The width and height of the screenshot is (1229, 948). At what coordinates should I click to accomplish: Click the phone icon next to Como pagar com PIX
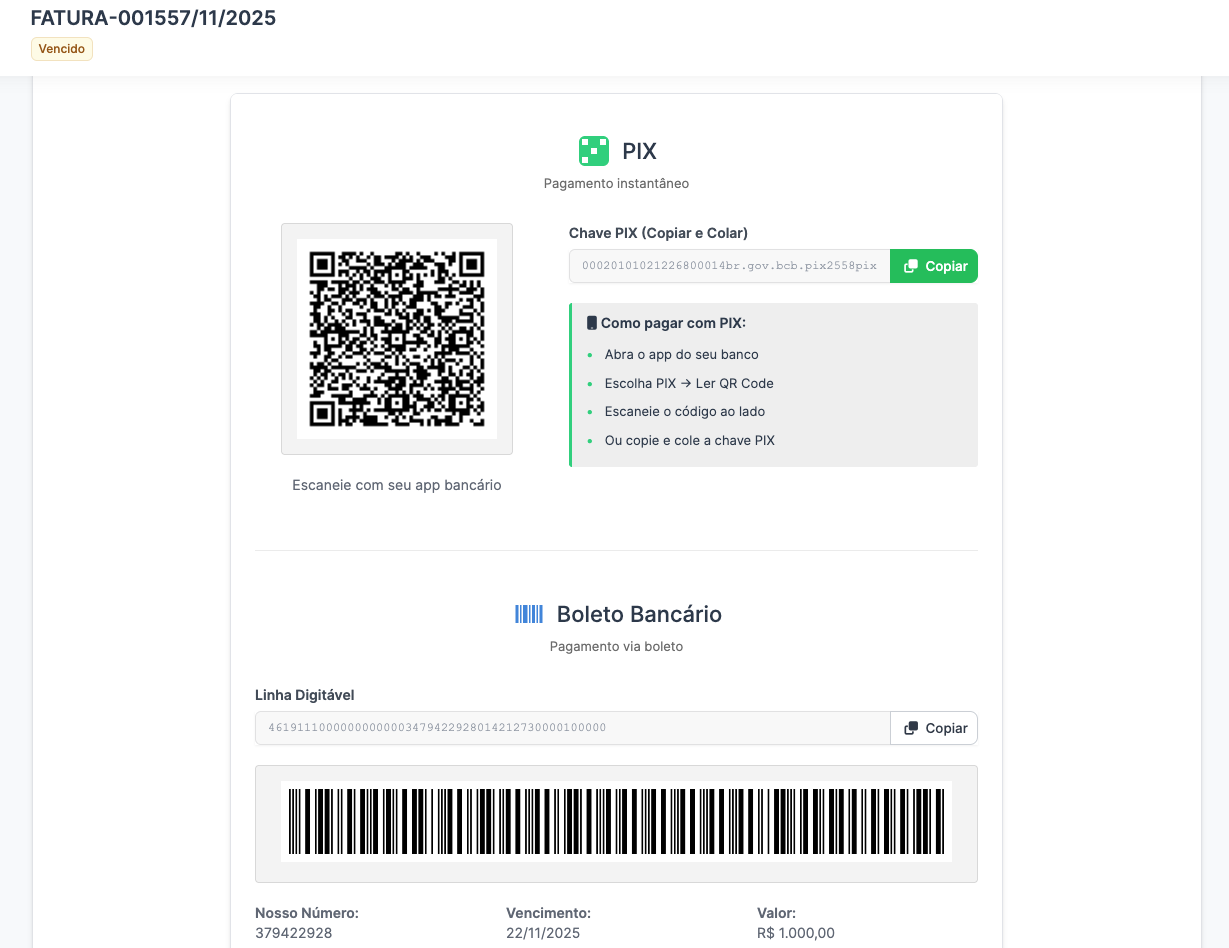[x=592, y=323]
